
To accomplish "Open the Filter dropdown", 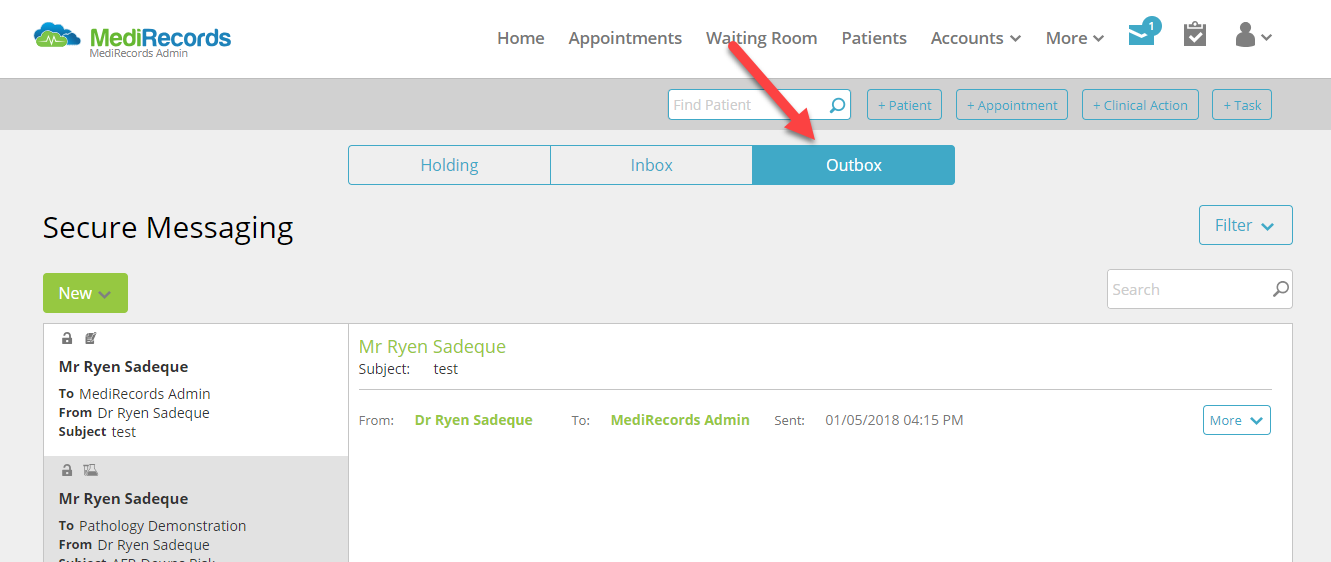I will pyautogui.click(x=1245, y=225).
